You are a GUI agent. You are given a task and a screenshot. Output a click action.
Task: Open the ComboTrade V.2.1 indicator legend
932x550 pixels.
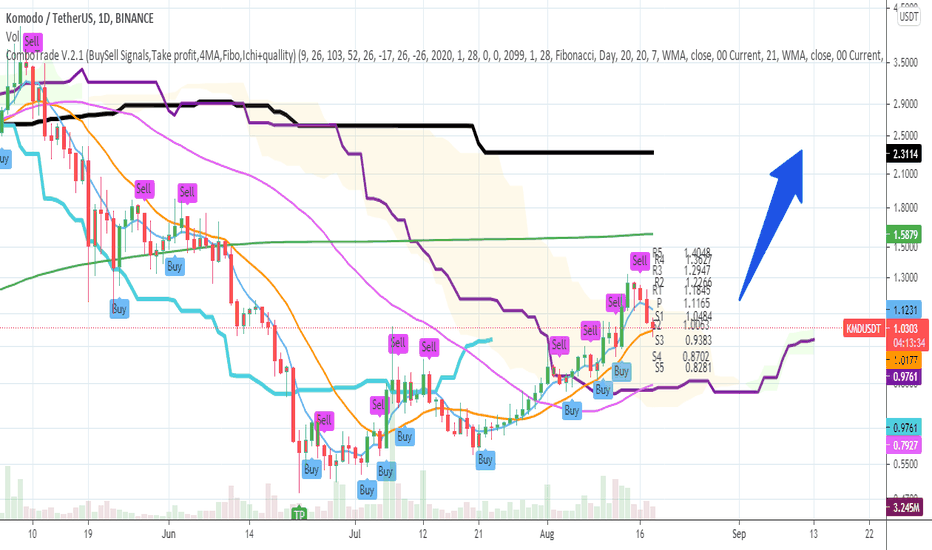coord(444,55)
